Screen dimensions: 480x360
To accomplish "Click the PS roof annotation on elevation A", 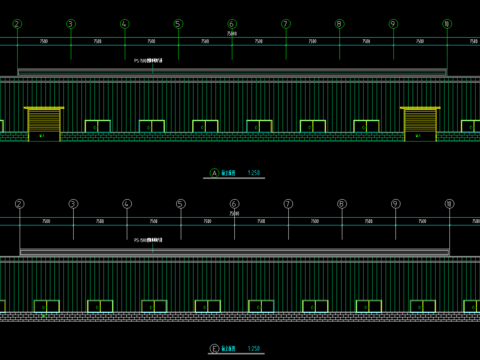I will tap(148, 61).
